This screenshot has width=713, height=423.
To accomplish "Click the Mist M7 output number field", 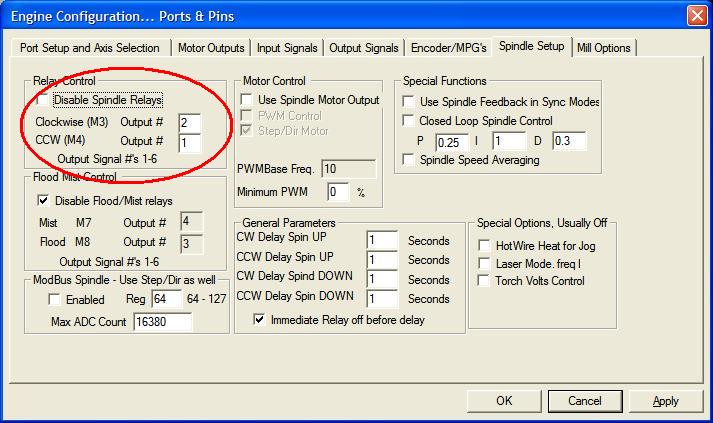I will (x=191, y=222).
